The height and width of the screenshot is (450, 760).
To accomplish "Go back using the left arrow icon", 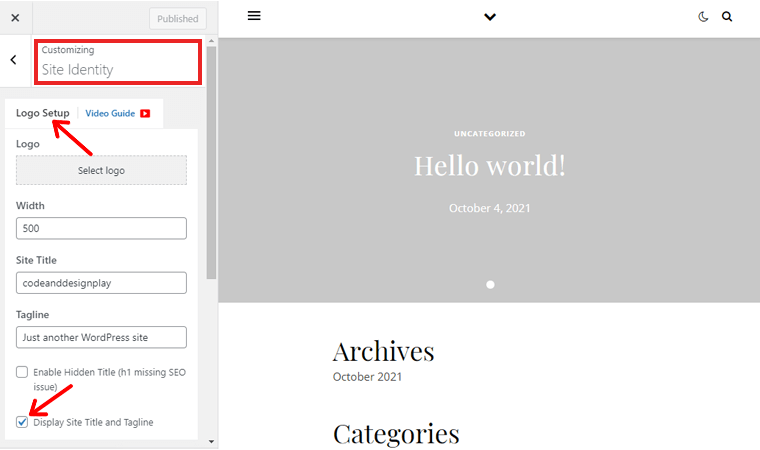I will pyautogui.click(x=14, y=60).
